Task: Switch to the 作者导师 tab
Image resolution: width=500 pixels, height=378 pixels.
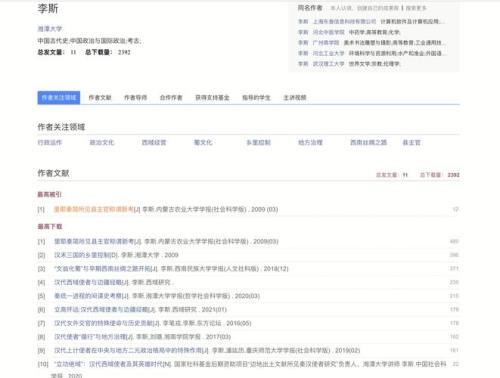Action: [135, 98]
